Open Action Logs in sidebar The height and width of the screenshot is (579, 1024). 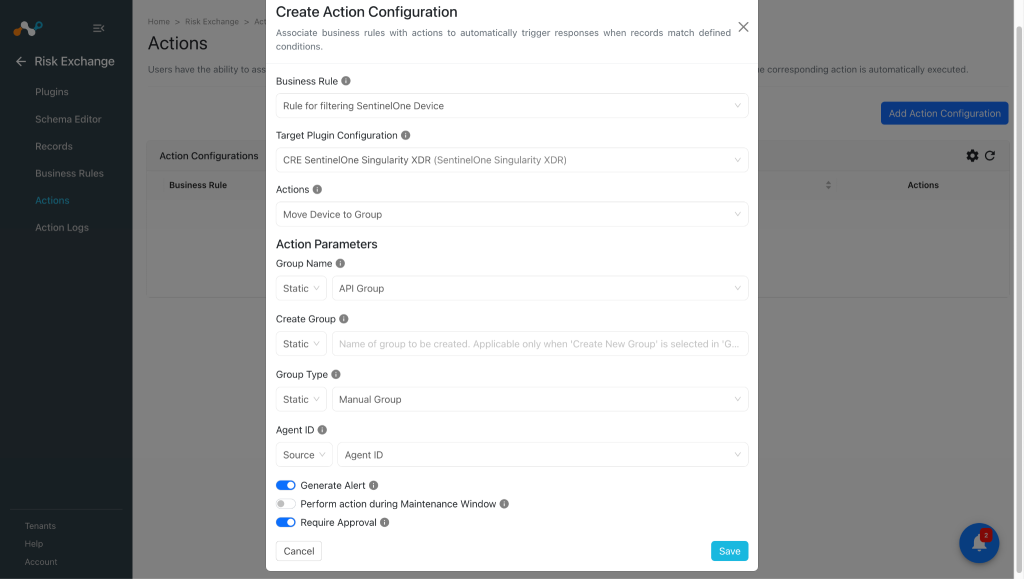[x=62, y=227]
